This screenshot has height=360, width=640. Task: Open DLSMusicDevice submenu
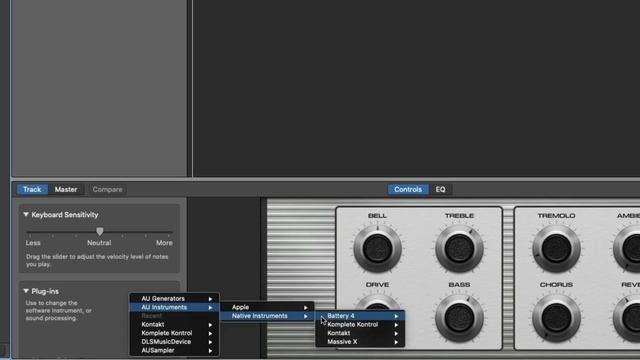[174, 341]
